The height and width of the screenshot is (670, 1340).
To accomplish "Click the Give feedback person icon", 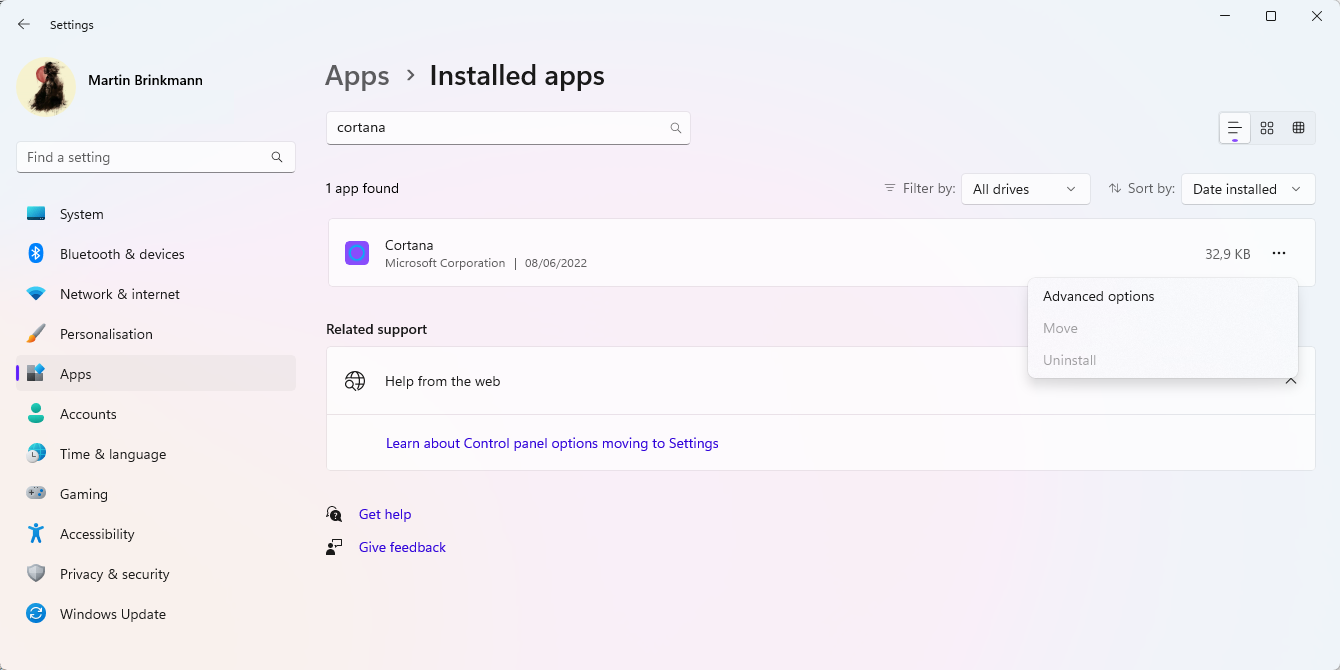I will (x=334, y=547).
